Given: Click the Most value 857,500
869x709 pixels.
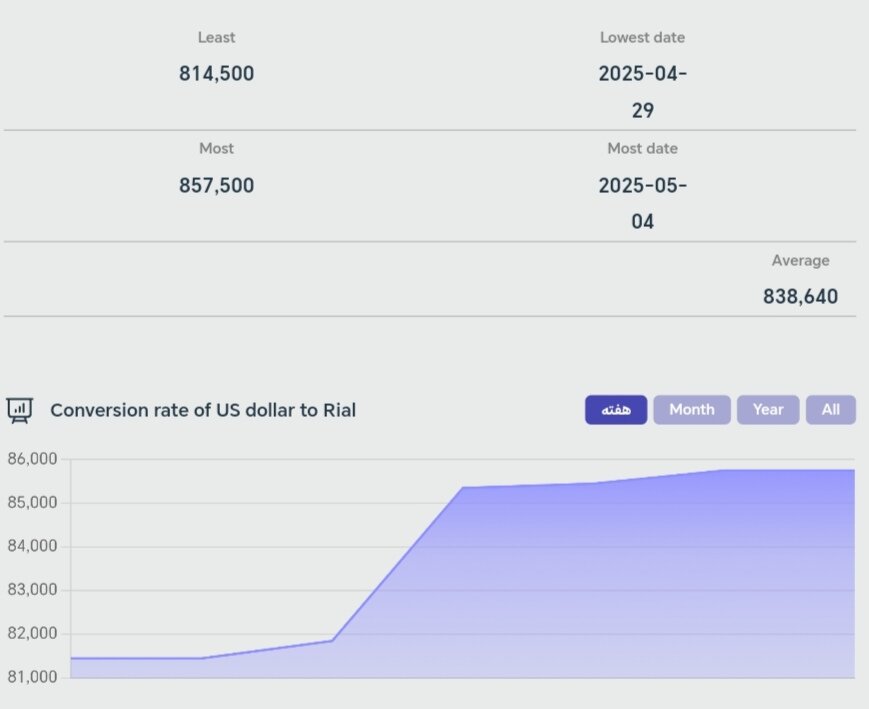Looking at the screenshot, I should (216, 186).
